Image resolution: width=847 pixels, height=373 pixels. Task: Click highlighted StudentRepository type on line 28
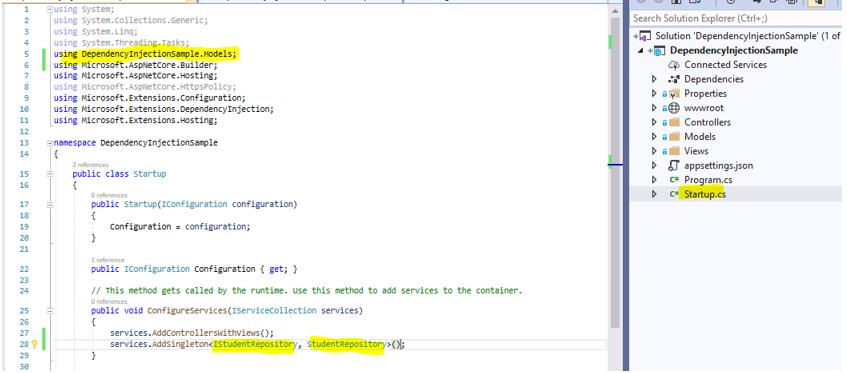pyautogui.click(x=346, y=344)
